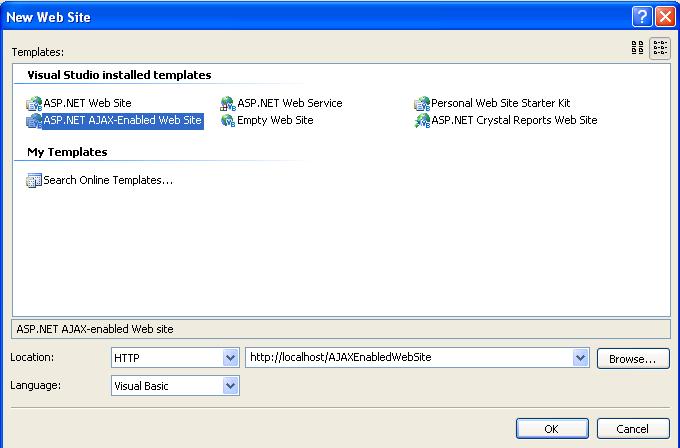The width and height of the screenshot is (680, 448).
Task: Click the localhost URL text field
Action: click(x=409, y=357)
